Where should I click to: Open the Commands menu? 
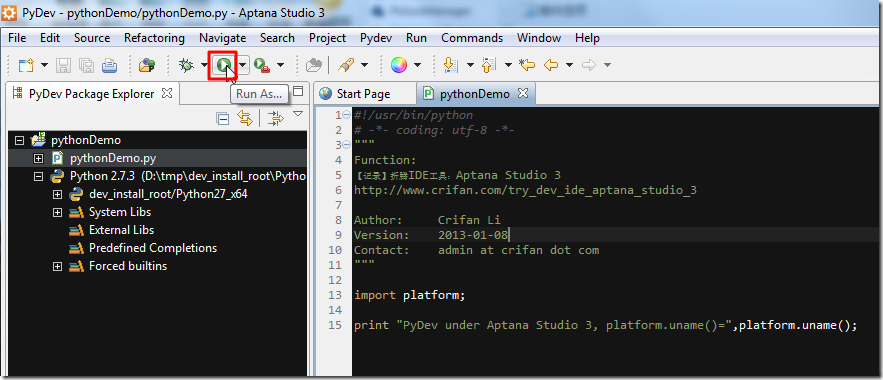click(x=472, y=38)
